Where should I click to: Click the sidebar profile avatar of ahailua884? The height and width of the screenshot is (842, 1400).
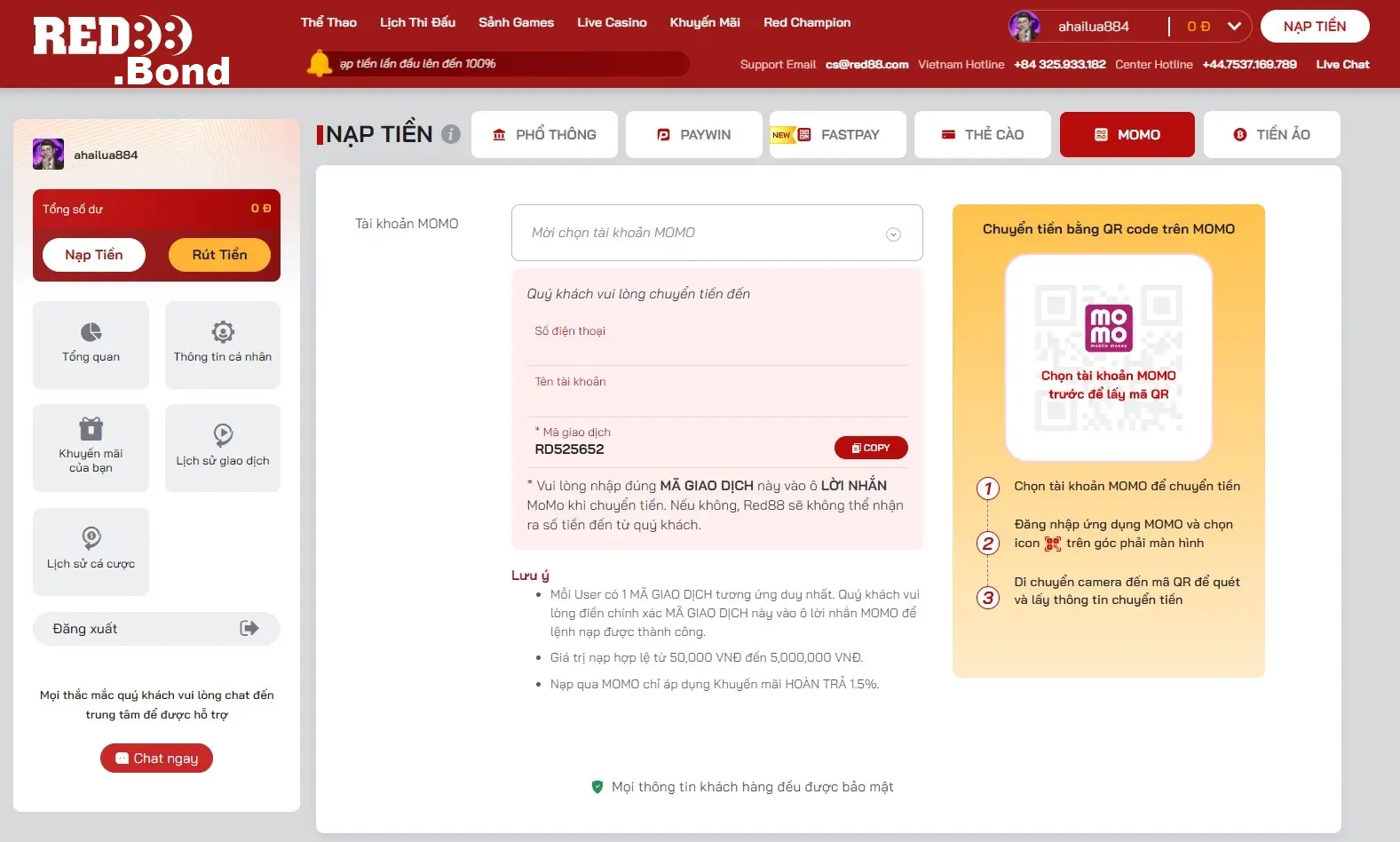point(48,155)
